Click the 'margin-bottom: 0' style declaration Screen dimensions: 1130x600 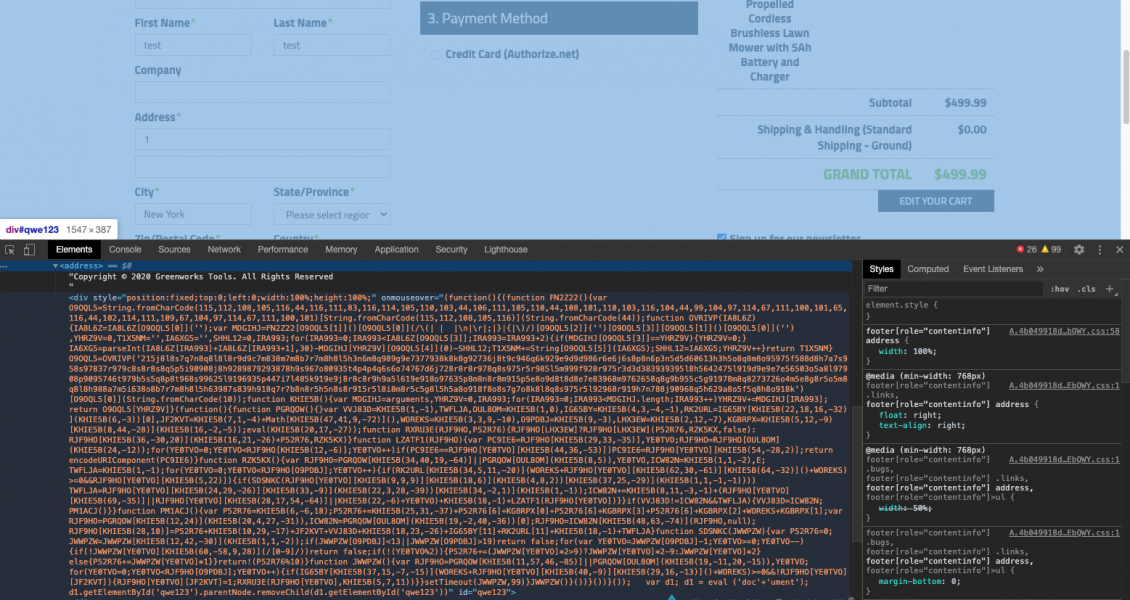pyautogui.click(x=920, y=581)
